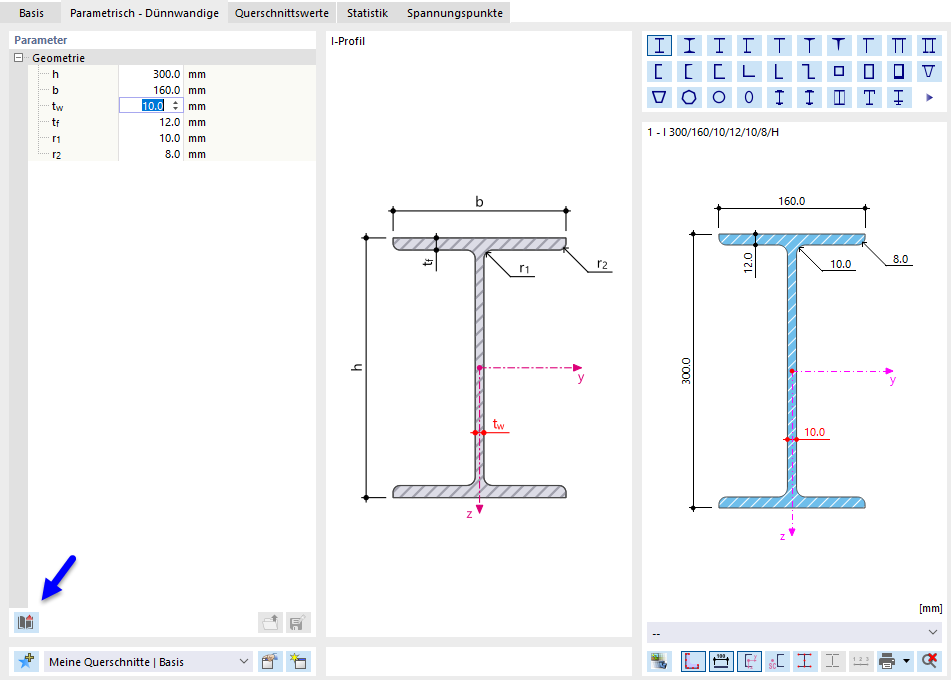Open the image display settings icon
This screenshot has height=680, width=951.
pos(659,661)
